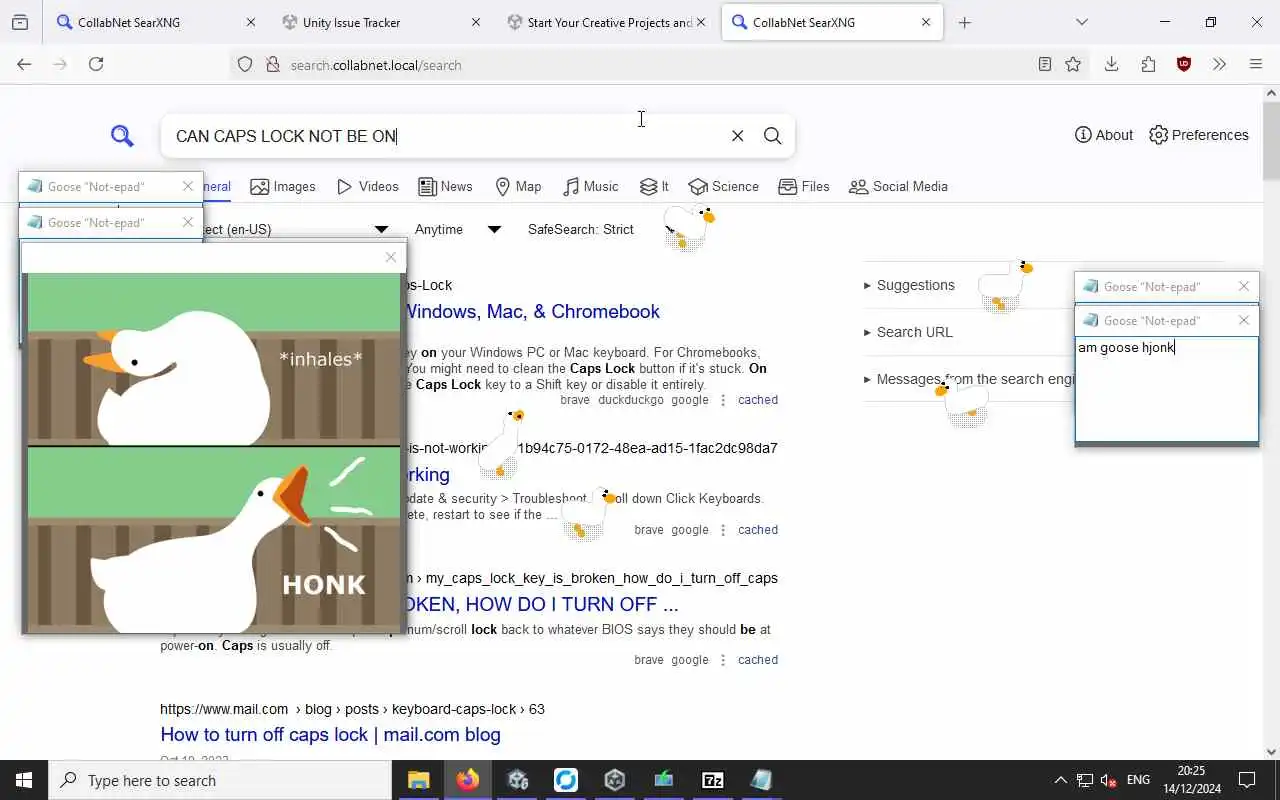List all tabs dropdown

click(1081, 22)
